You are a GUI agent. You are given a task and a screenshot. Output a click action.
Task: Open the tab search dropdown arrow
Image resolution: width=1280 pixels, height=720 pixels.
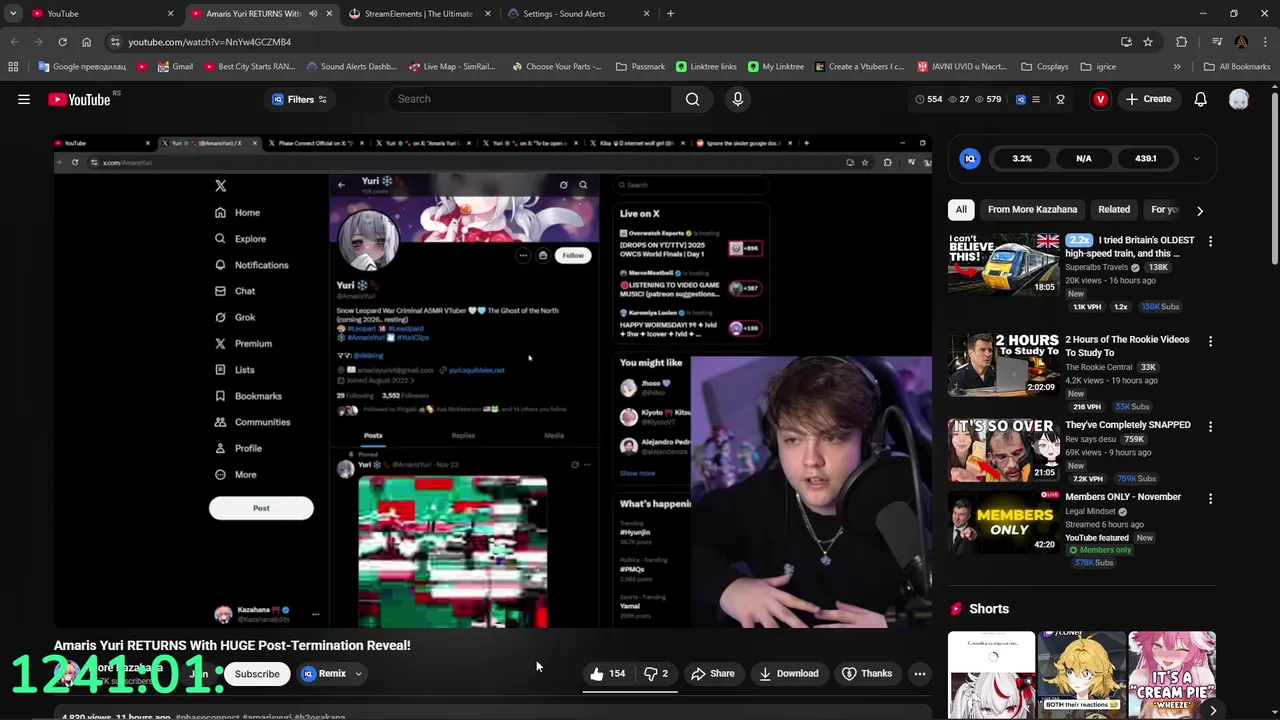13,14
